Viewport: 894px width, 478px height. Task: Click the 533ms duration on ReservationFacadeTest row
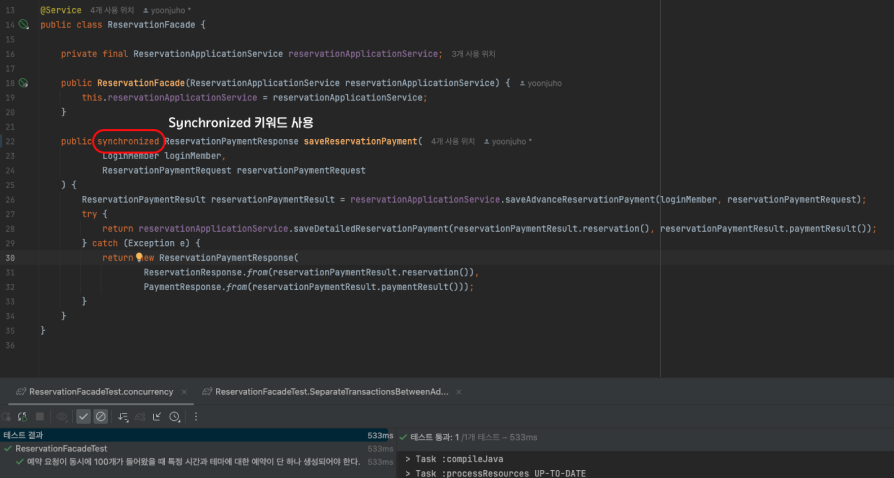coord(380,449)
